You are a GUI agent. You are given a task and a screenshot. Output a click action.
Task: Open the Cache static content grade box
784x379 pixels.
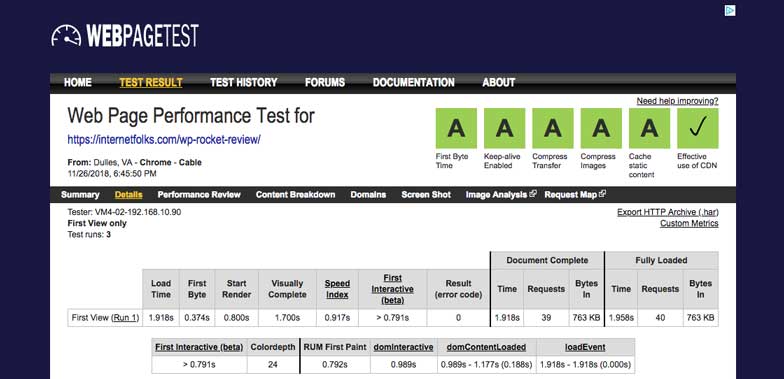(x=649, y=128)
